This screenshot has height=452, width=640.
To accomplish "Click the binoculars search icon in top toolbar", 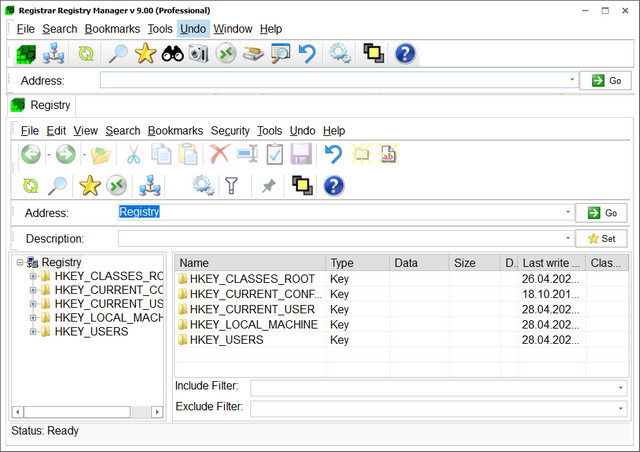I will pyautogui.click(x=173, y=53).
